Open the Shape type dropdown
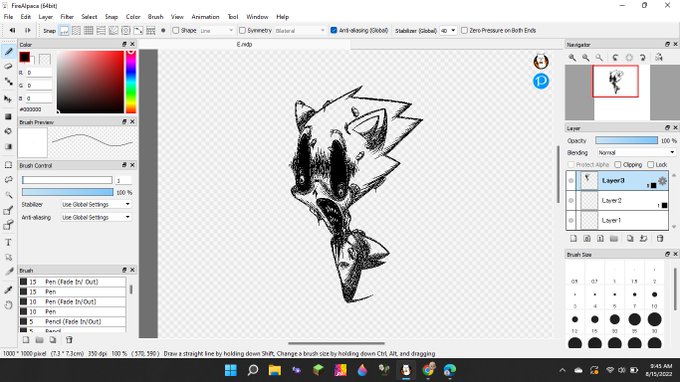 pos(216,30)
